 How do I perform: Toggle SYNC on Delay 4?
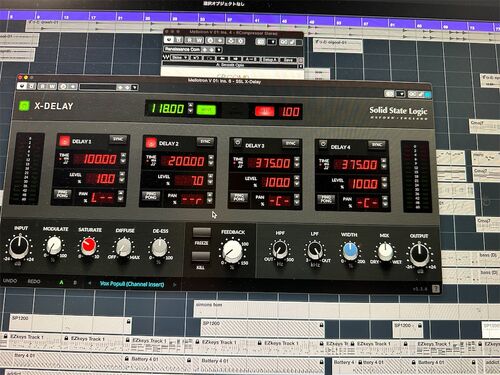coord(377,145)
